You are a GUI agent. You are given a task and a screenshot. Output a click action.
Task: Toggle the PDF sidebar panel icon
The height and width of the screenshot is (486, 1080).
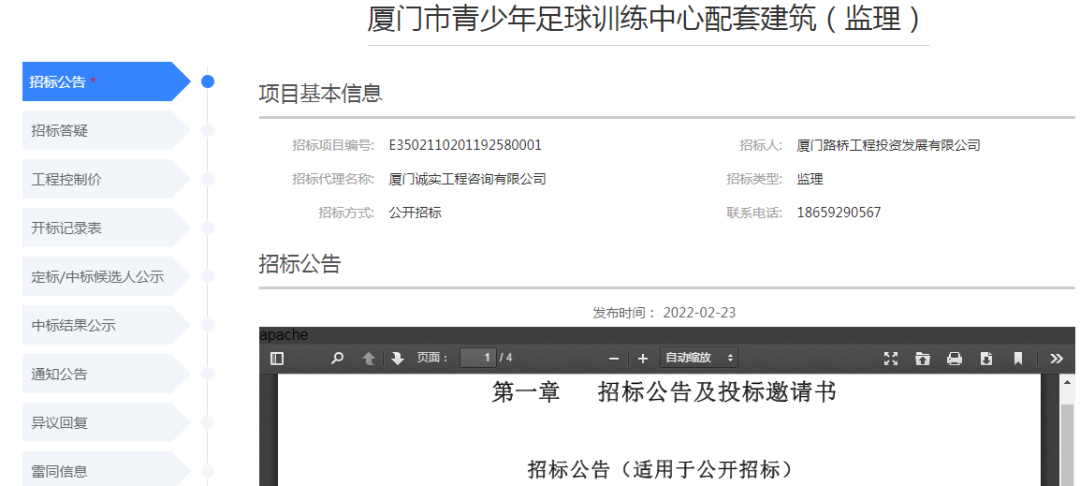click(277, 358)
